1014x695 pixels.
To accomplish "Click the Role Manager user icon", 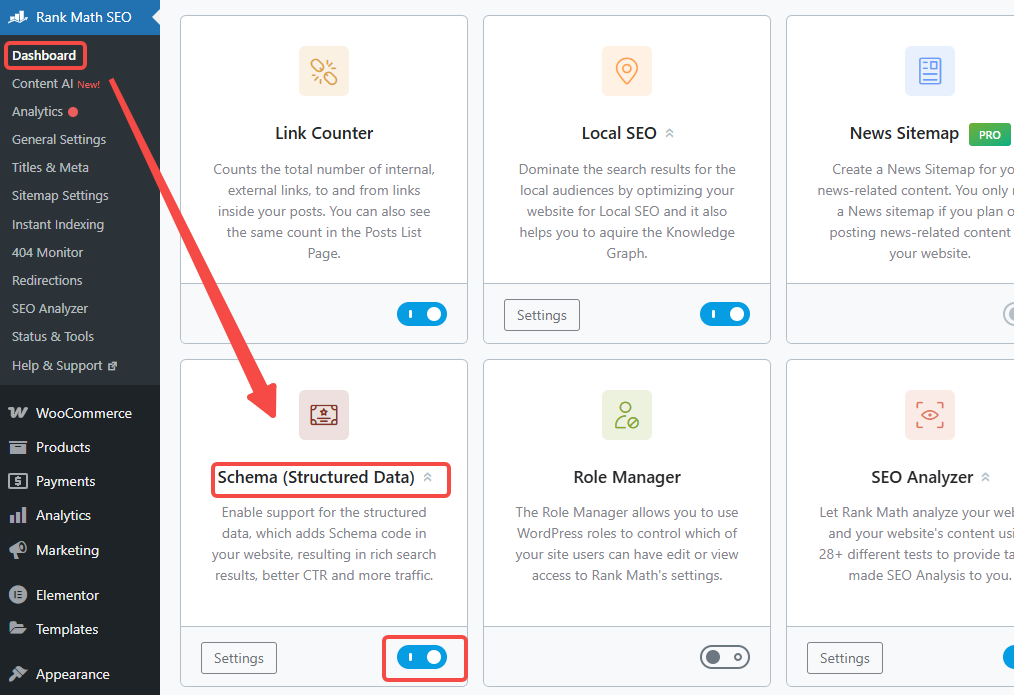I will pyautogui.click(x=626, y=415).
